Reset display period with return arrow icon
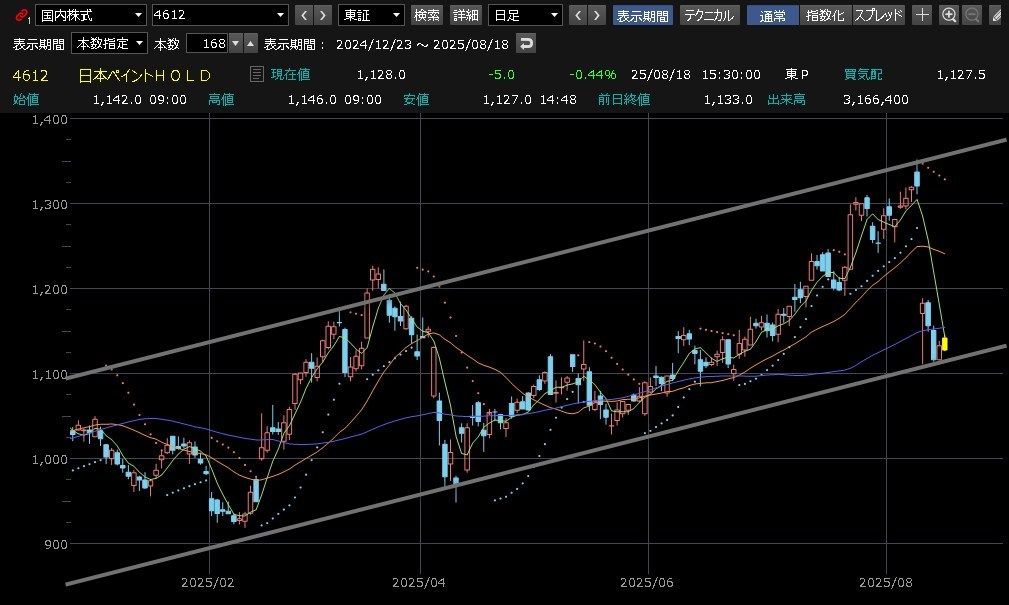1009x605 pixels. [x=526, y=44]
